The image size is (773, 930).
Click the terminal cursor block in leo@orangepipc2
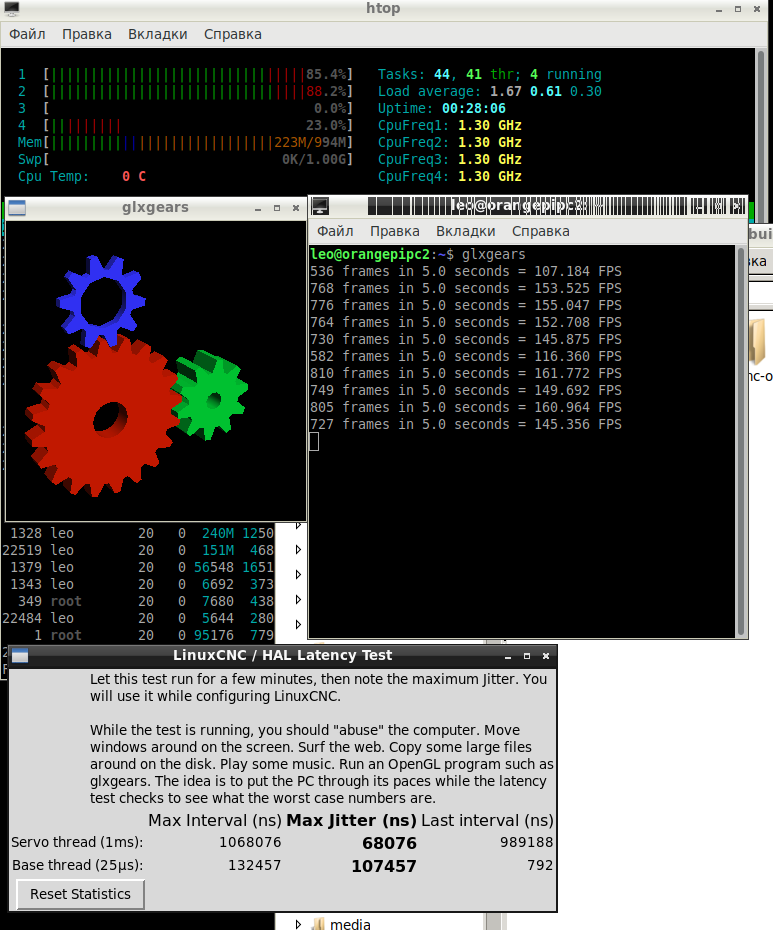(x=314, y=442)
